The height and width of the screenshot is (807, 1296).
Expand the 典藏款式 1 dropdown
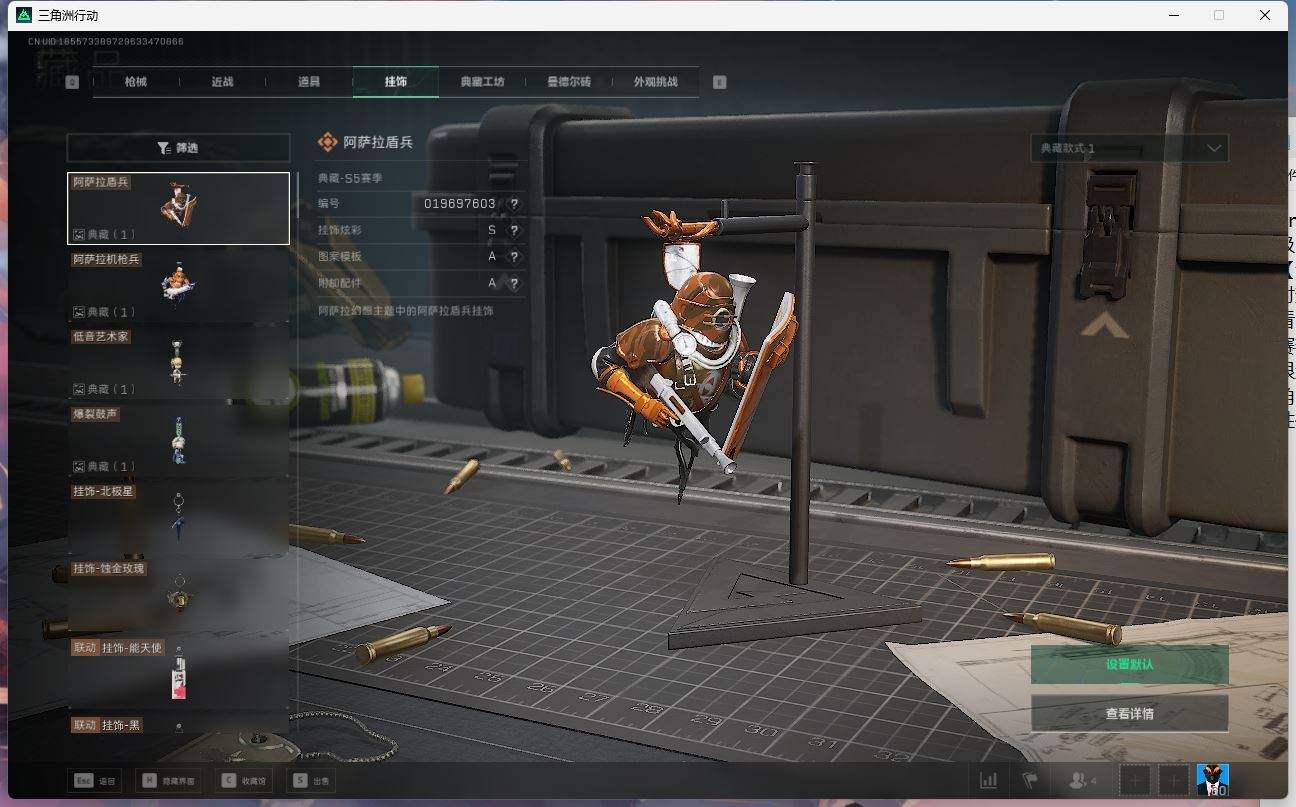point(1129,148)
